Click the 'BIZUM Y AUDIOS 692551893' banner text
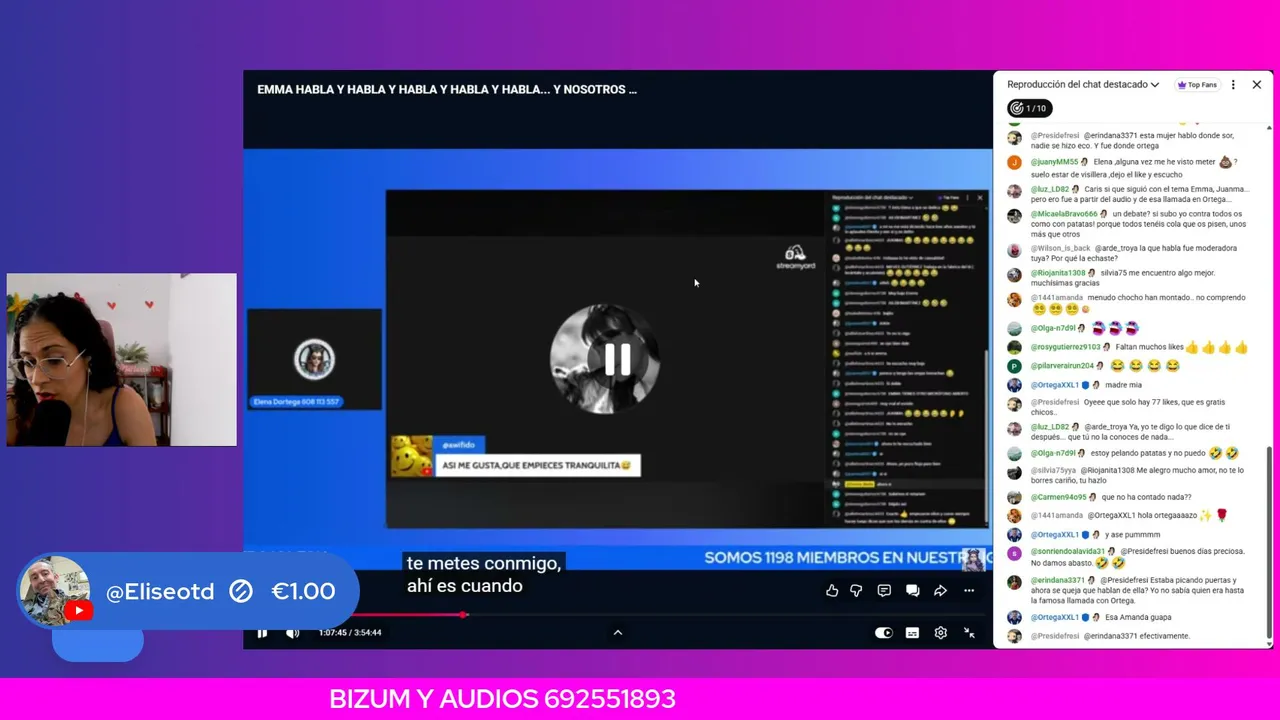The width and height of the screenshot is (1280, 720). [502, 699]
